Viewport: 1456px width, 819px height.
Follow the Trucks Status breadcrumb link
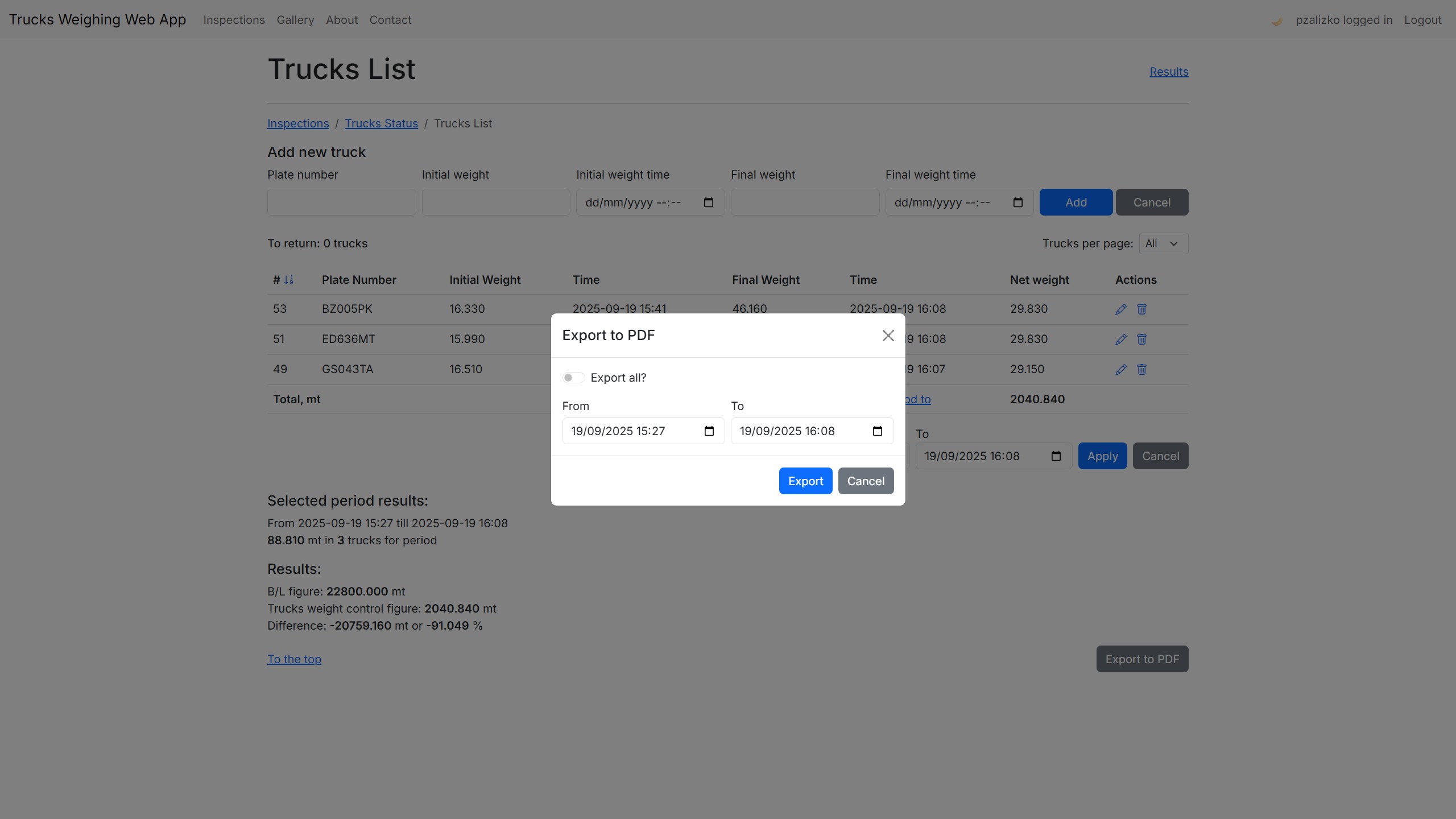coord(381,123)
